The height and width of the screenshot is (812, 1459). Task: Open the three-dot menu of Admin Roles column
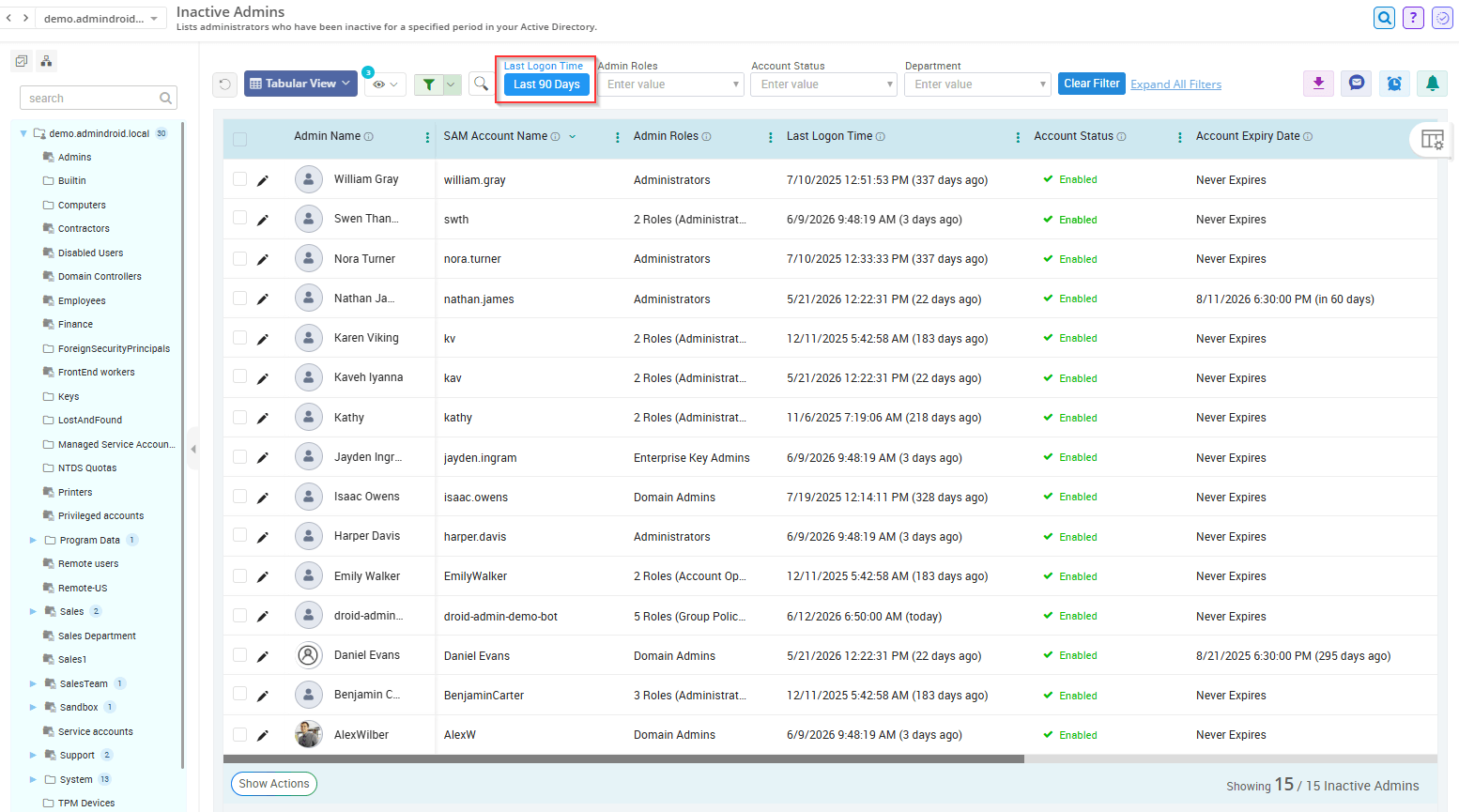pyautogui.click(x=771, y=137)
